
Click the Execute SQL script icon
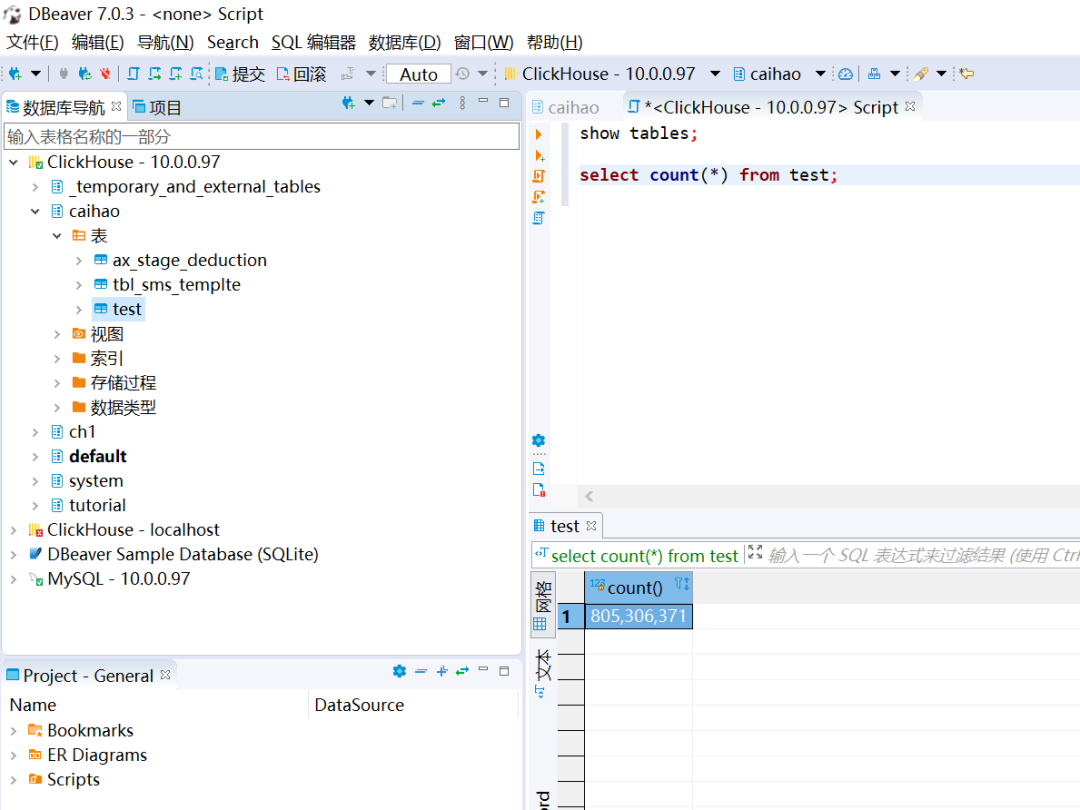[x=539, y=176]
